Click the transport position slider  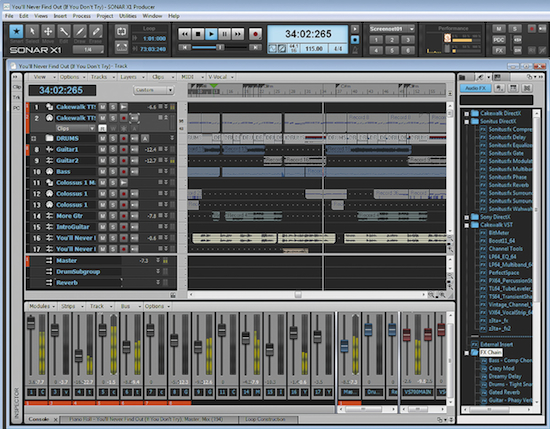pyautogui.click(x=220, y=47)
